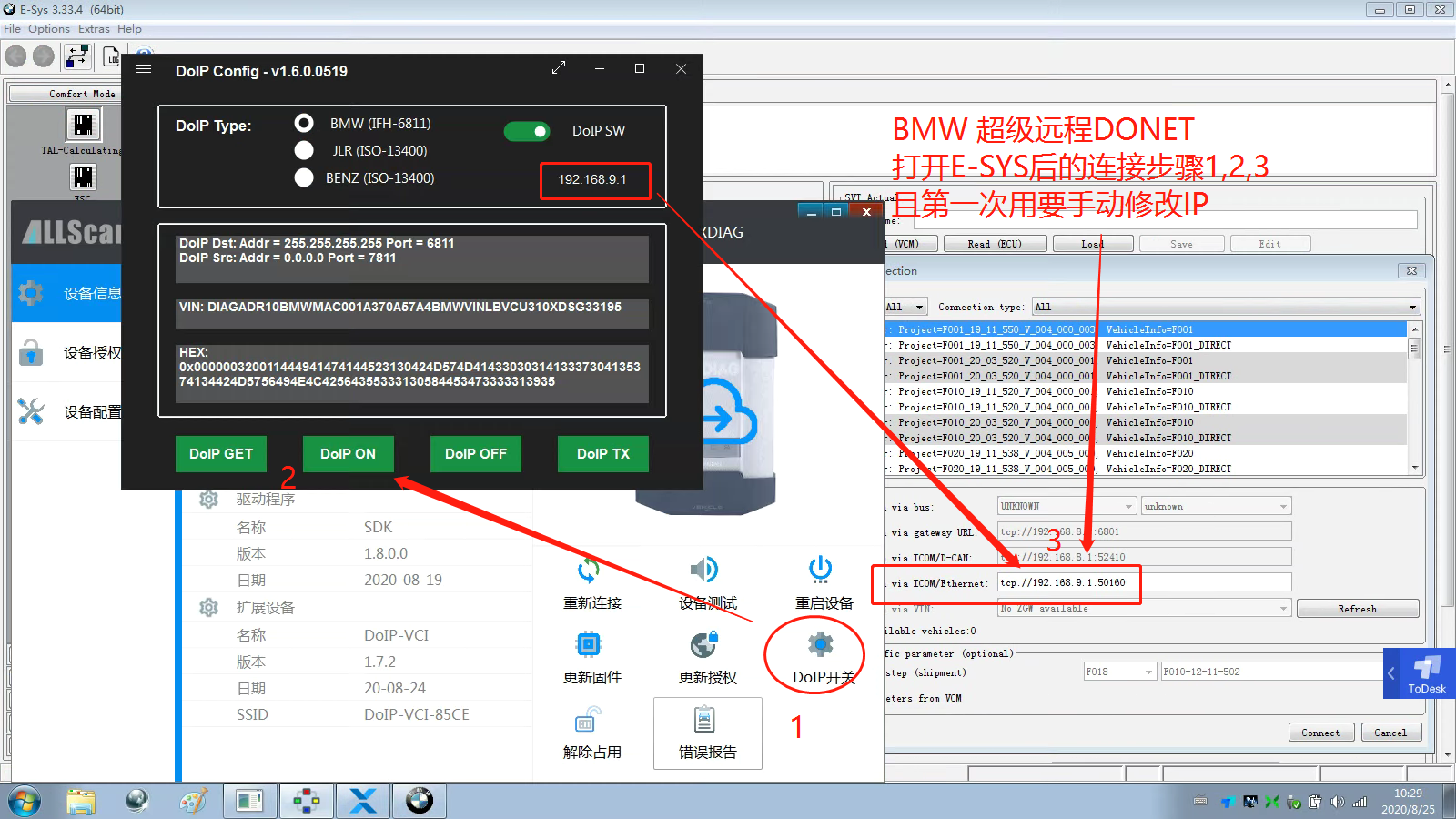
Task: Open ToDesk floating panel icon
Action: pyautogui.click(x=1426, y=672)
